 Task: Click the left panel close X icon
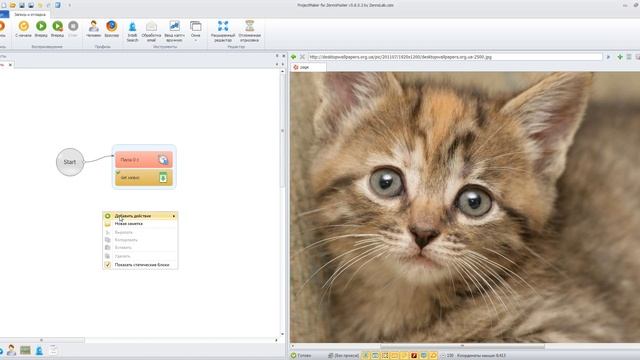[283, 56]
